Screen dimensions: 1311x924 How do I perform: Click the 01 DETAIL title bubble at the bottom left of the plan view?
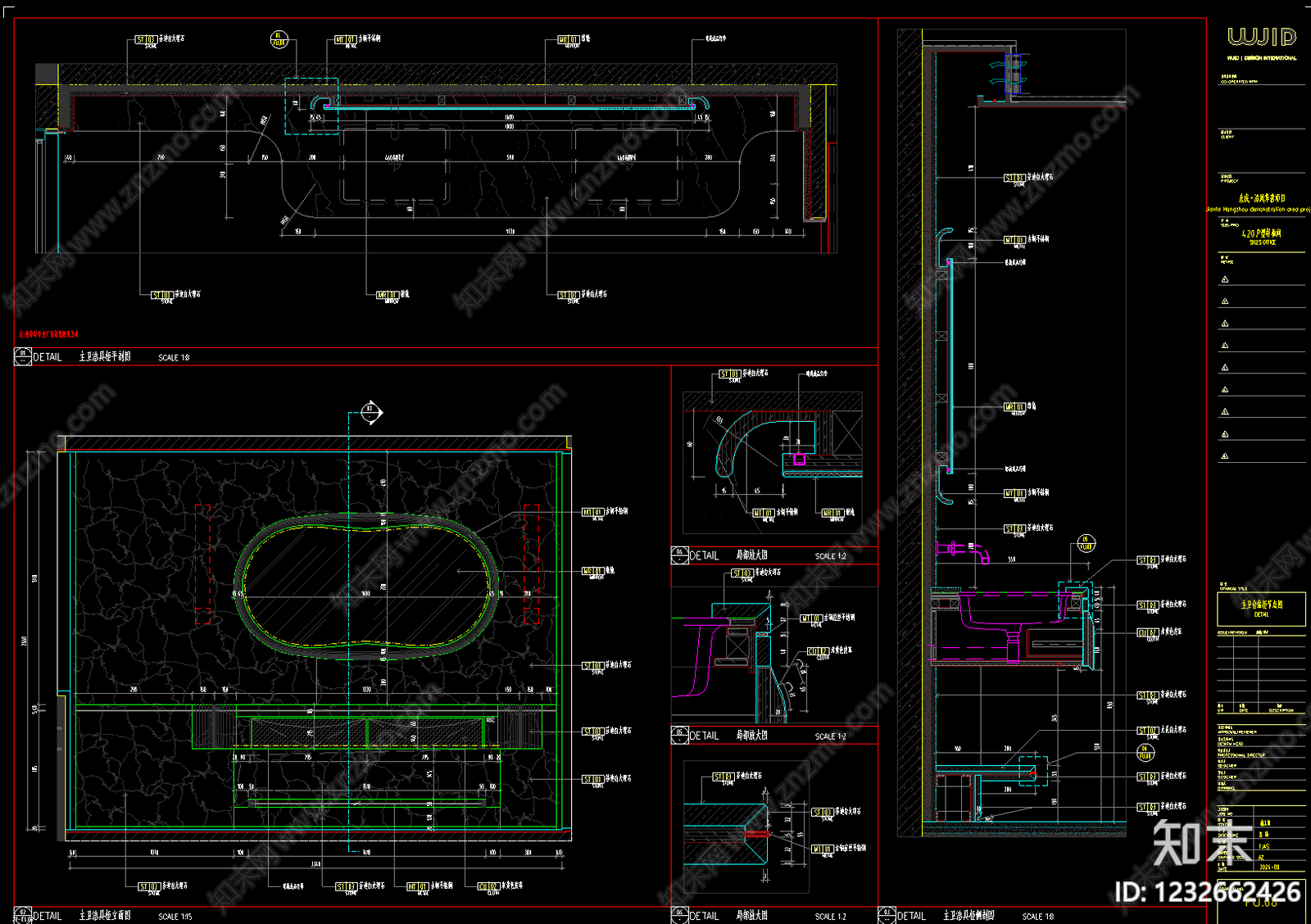click(23, 356)
